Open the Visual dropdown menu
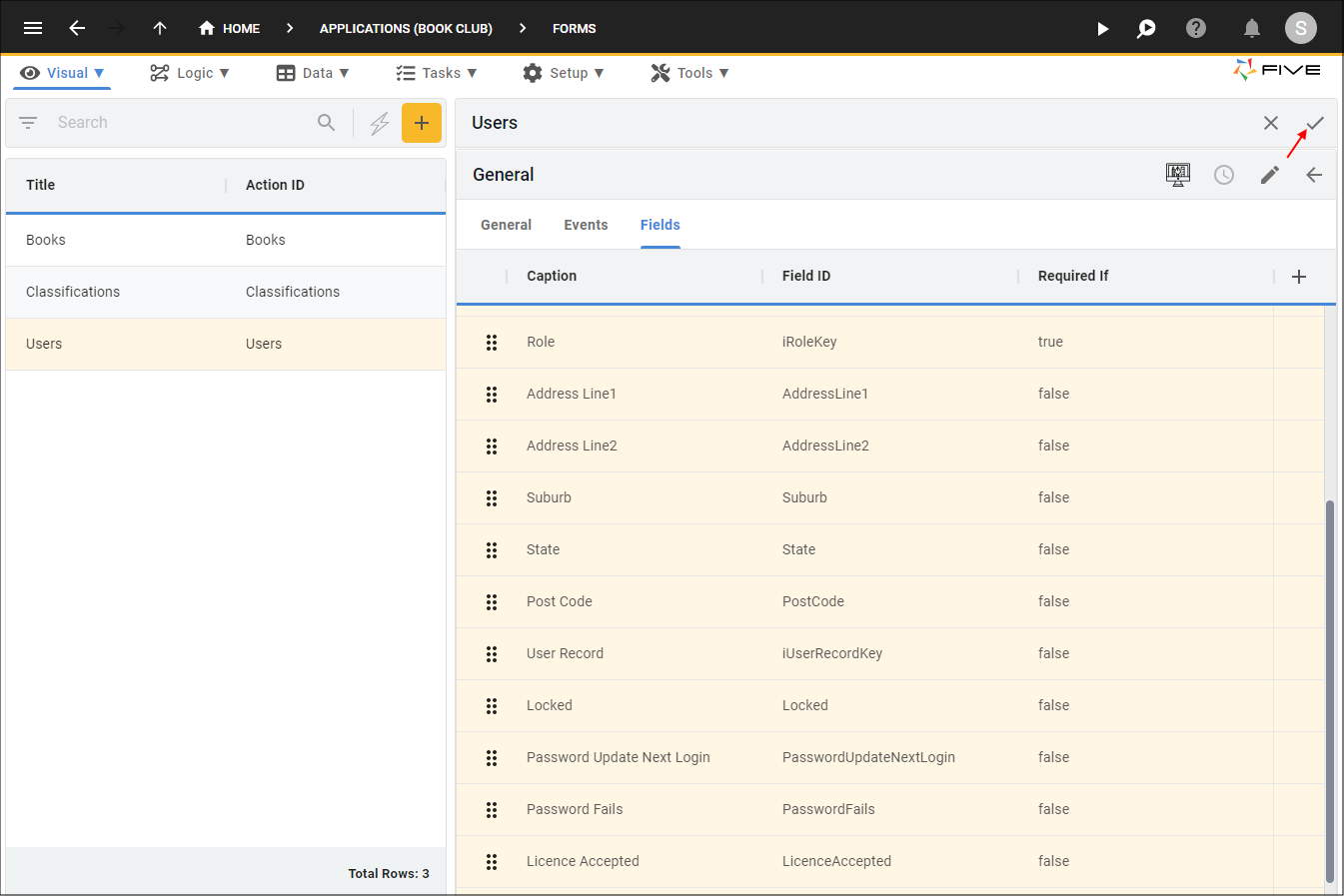Screen dimensions: 1344x896 point(62,73)
